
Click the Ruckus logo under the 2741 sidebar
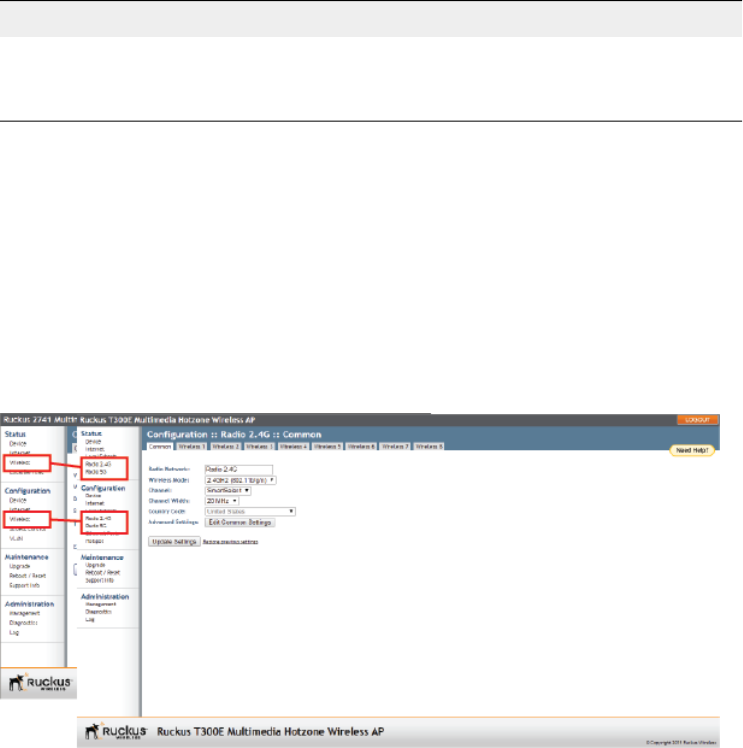[40, 683]
